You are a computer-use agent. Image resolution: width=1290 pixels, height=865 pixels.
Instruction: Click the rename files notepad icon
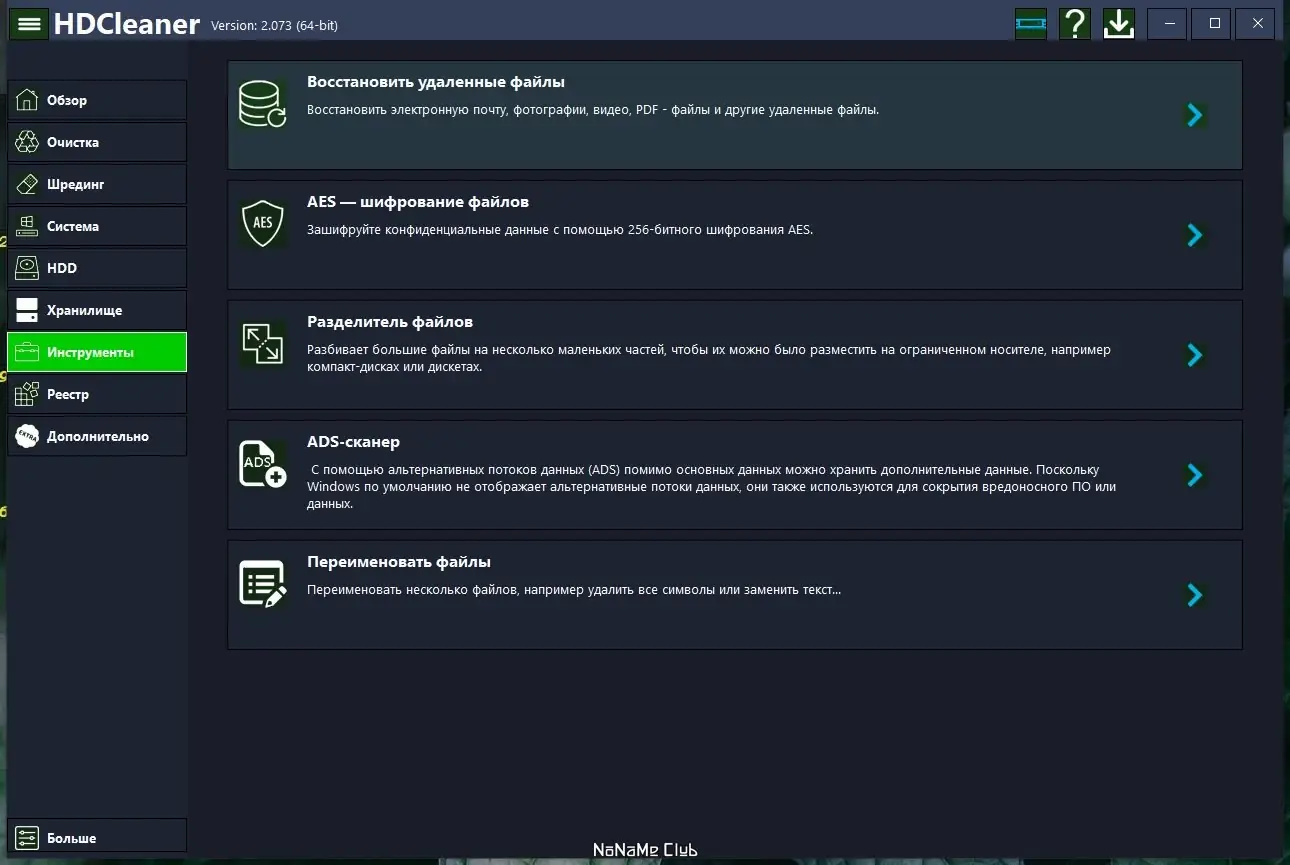click(x=262, y=584)
